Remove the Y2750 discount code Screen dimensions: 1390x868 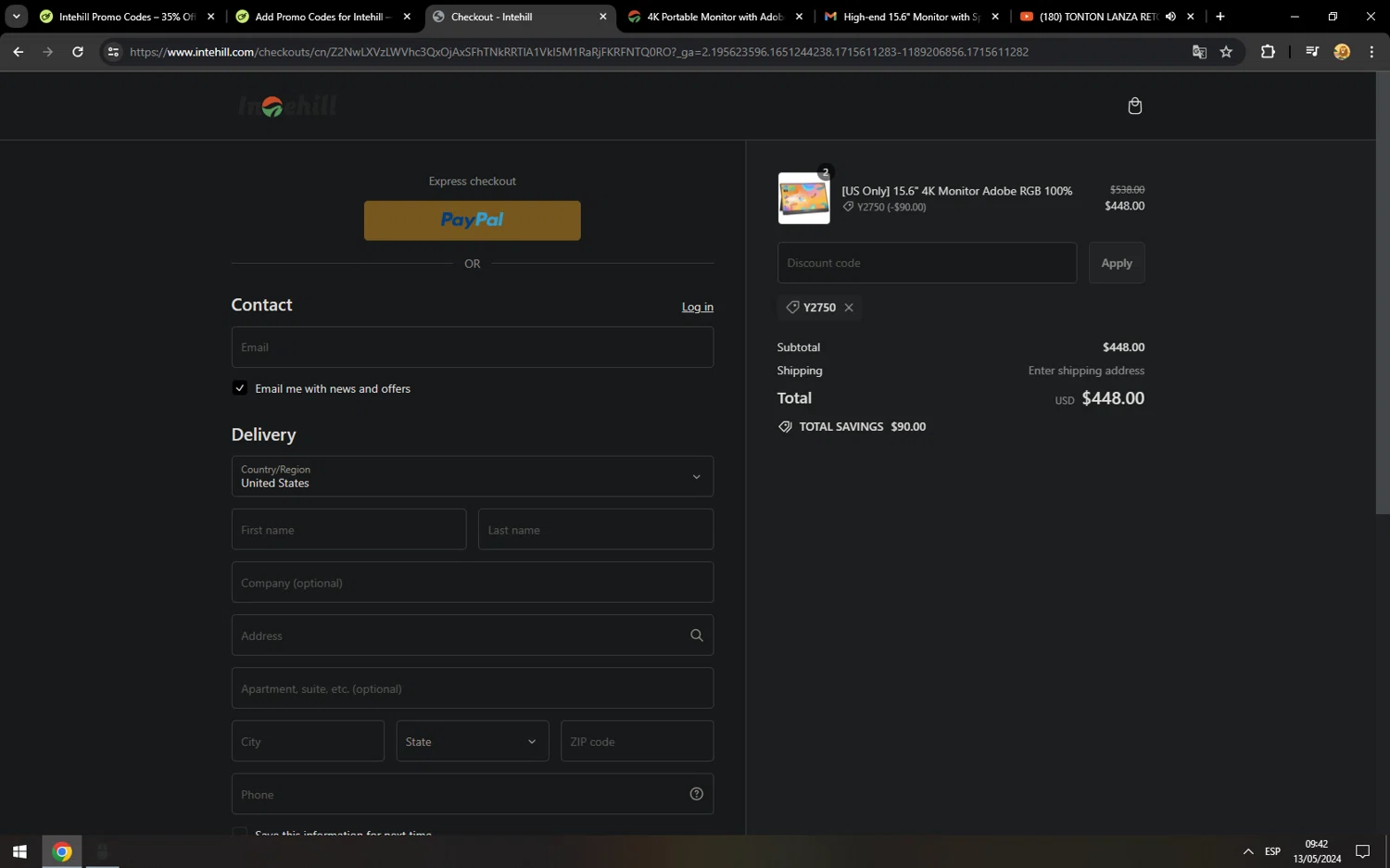click(x=849, y=308)
